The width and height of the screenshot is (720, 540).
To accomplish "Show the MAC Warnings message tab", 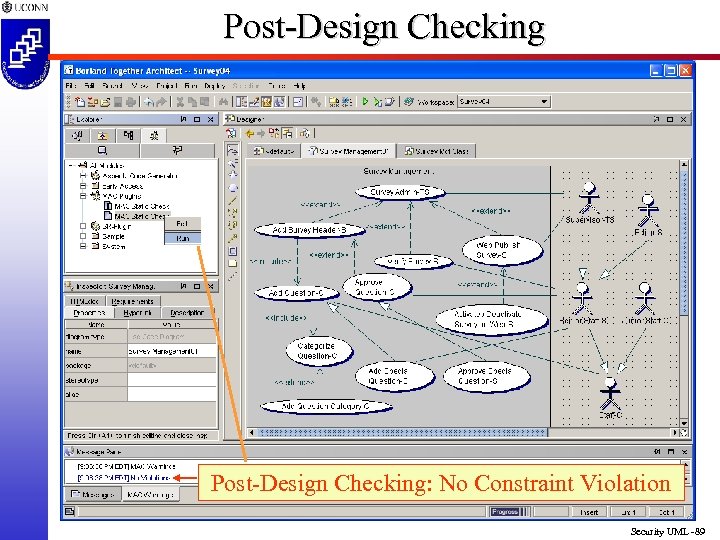I will [151, 495].
